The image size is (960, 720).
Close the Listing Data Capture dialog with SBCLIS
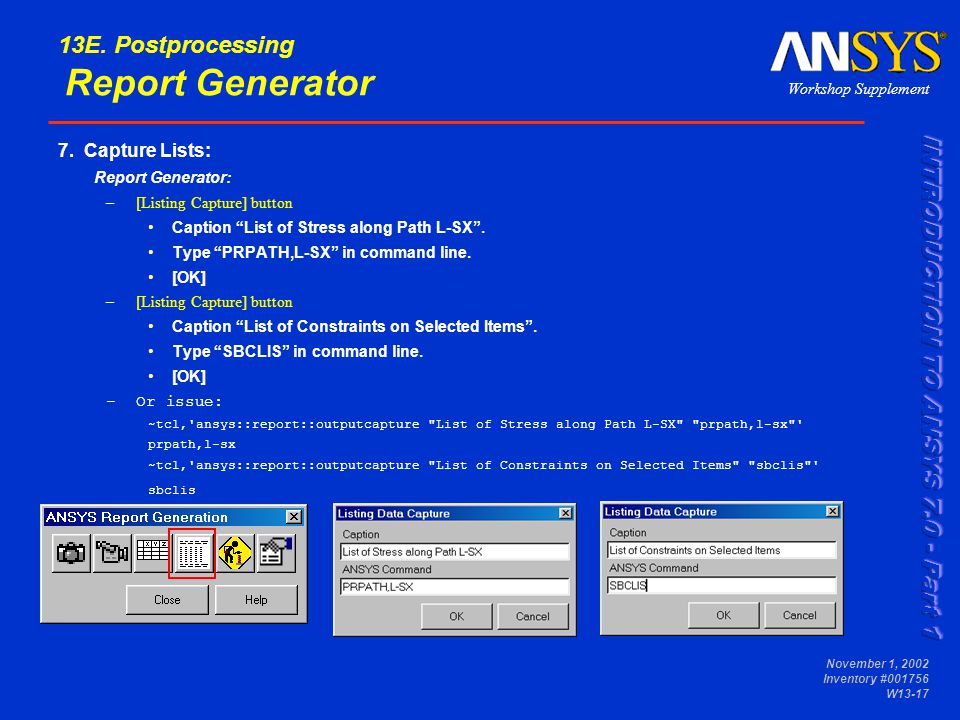pyautogui.click(x=832, y=511)
